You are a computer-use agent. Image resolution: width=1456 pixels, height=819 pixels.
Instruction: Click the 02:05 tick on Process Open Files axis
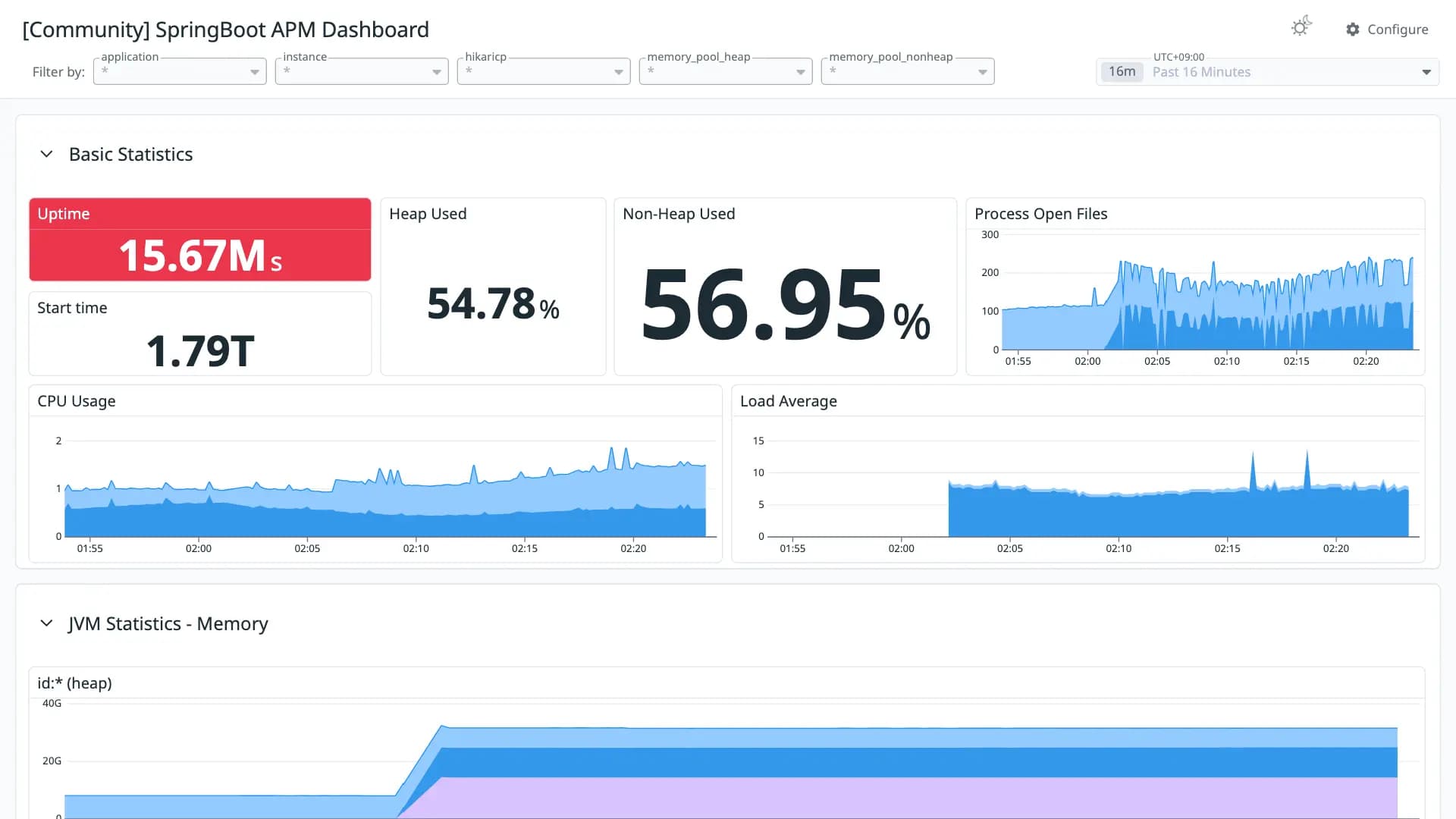[x=1156, y=361]
